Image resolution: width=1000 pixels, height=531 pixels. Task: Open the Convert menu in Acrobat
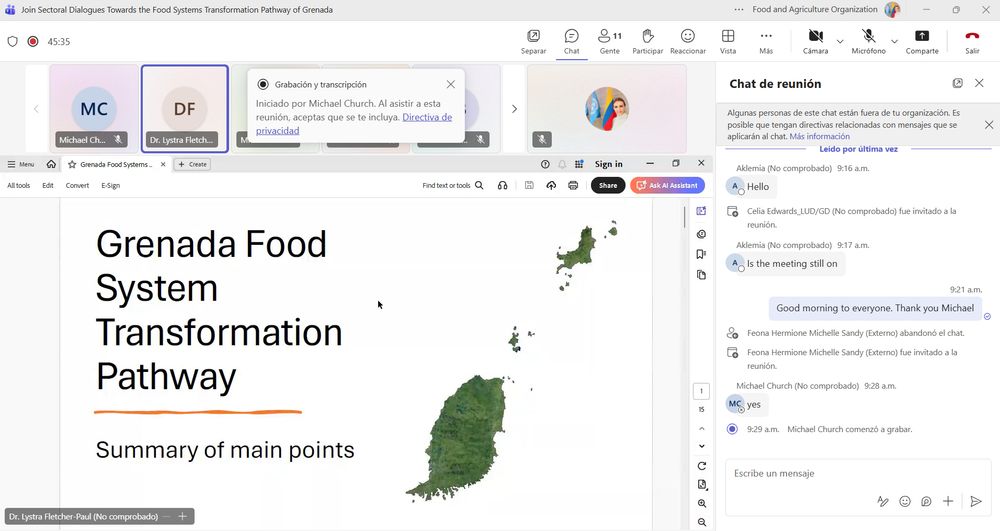tap(77, 185)
